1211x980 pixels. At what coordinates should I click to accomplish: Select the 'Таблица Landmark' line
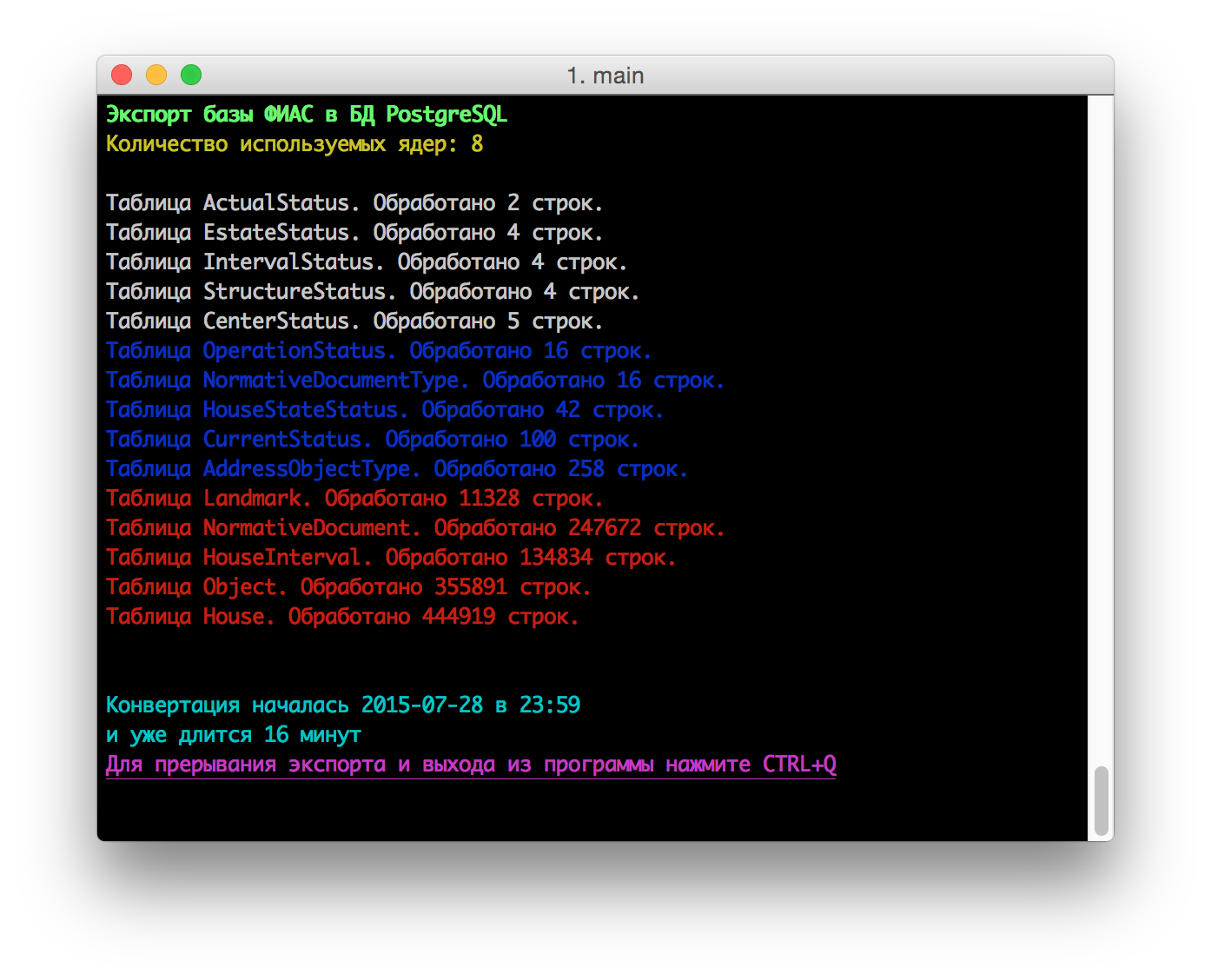pos(354,499)
